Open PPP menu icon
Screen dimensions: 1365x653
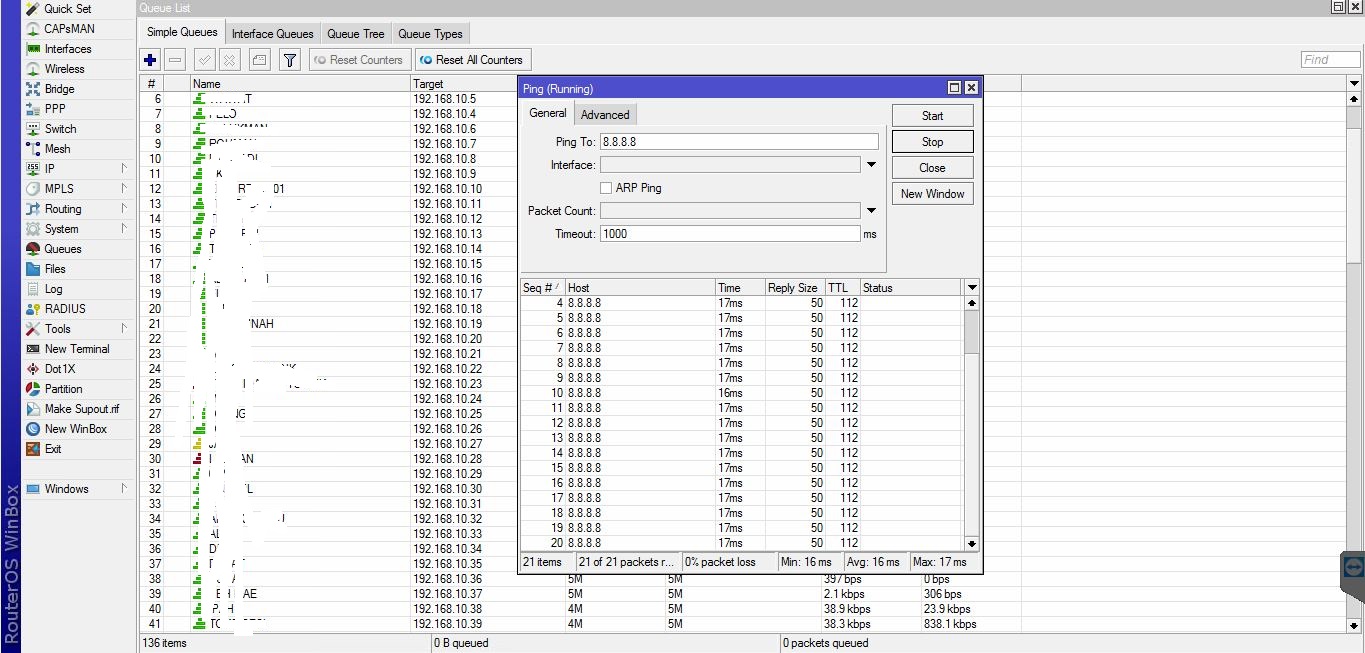(33, 109)
